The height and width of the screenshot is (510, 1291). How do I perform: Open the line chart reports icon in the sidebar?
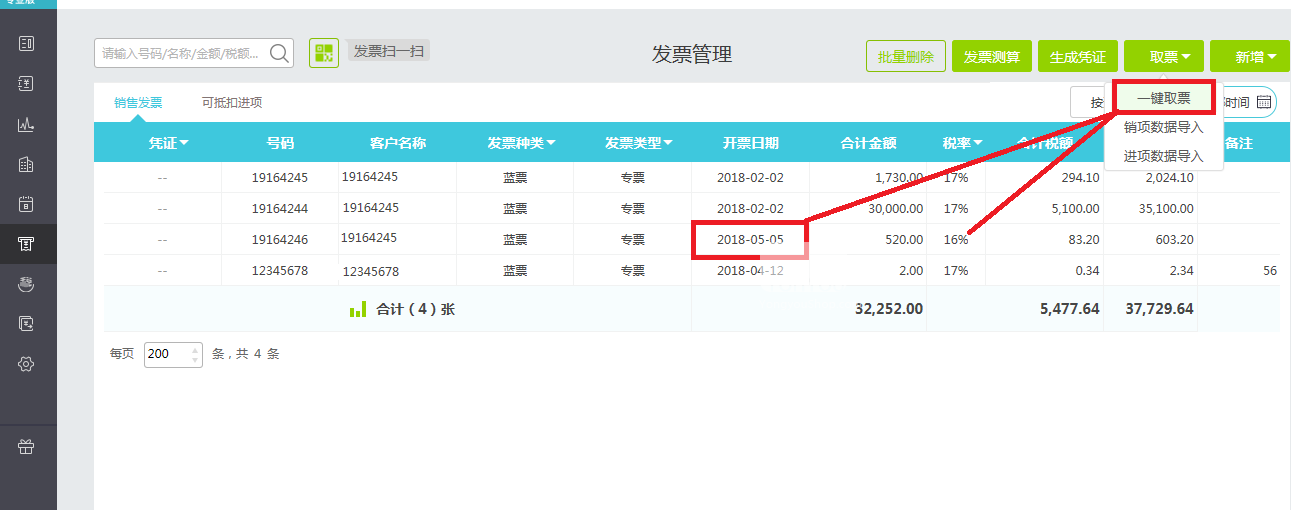coord(27,125)
